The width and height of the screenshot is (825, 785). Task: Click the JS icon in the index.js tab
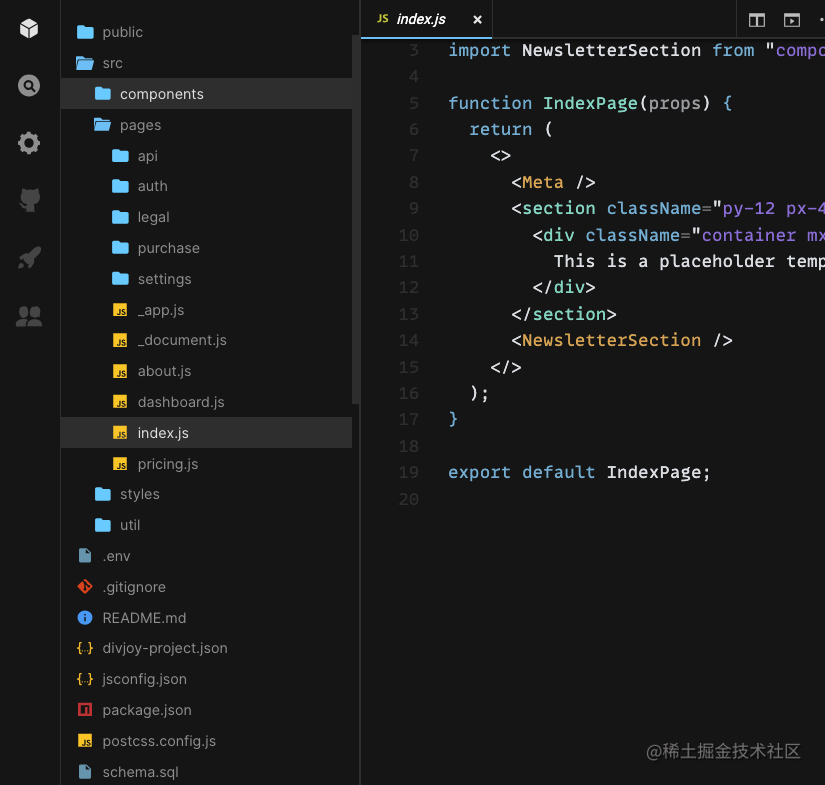383,19
